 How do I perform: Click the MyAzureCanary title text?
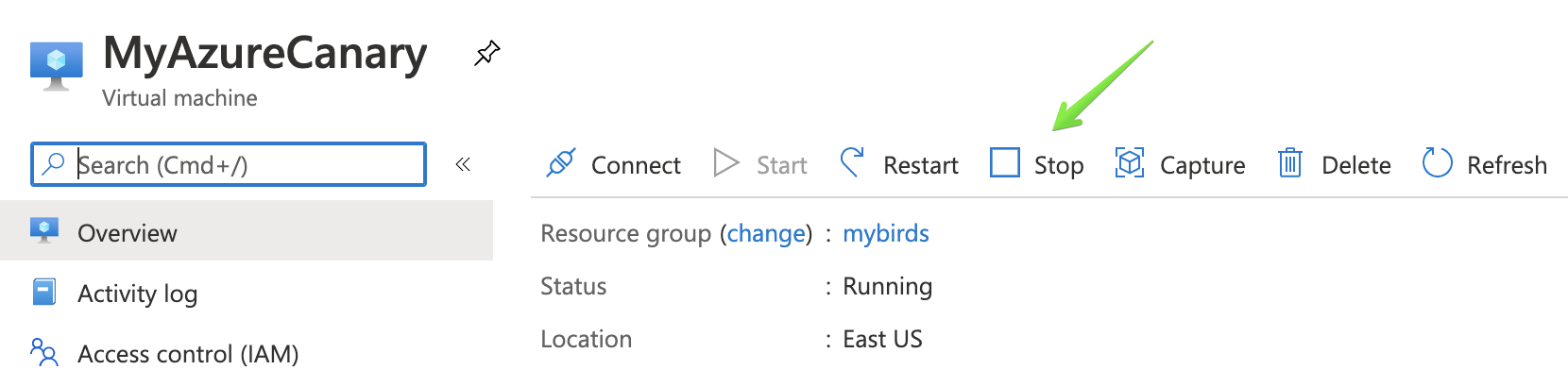pyautogui.click(x=264, y=54)
